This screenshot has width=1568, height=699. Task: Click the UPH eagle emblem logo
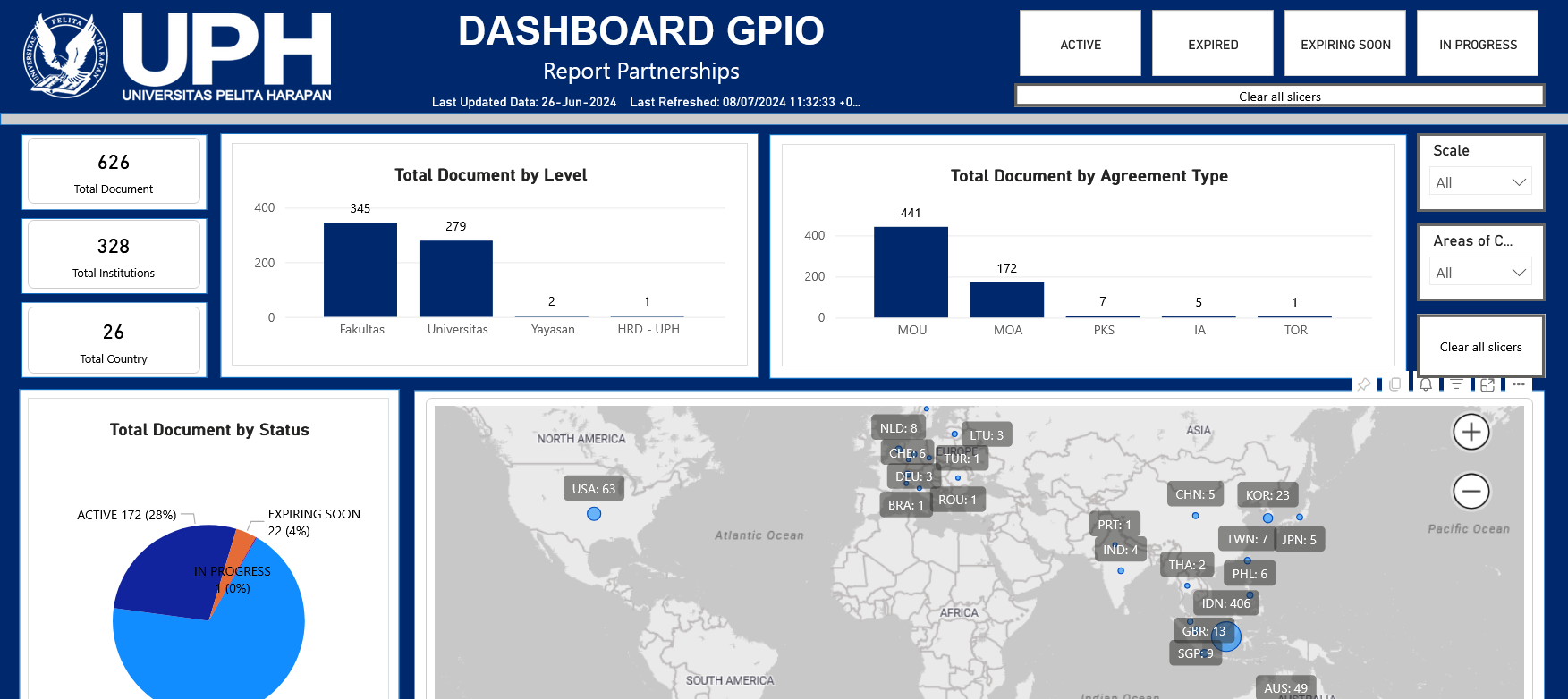point(65,55)
